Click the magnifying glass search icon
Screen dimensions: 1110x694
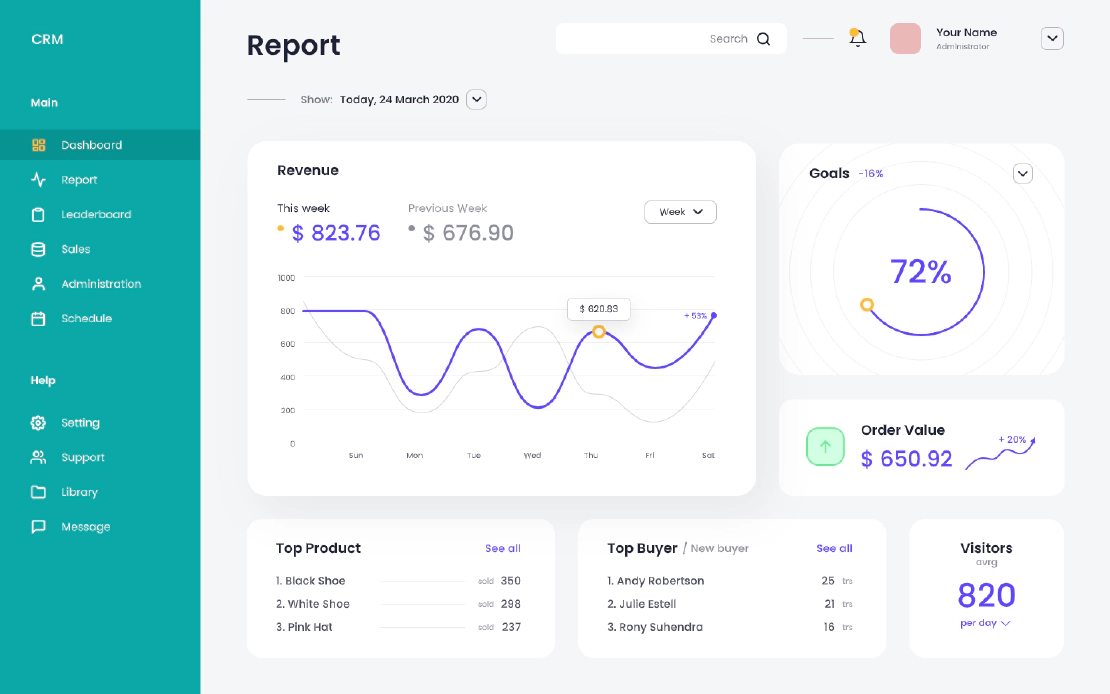coord(764,39)
